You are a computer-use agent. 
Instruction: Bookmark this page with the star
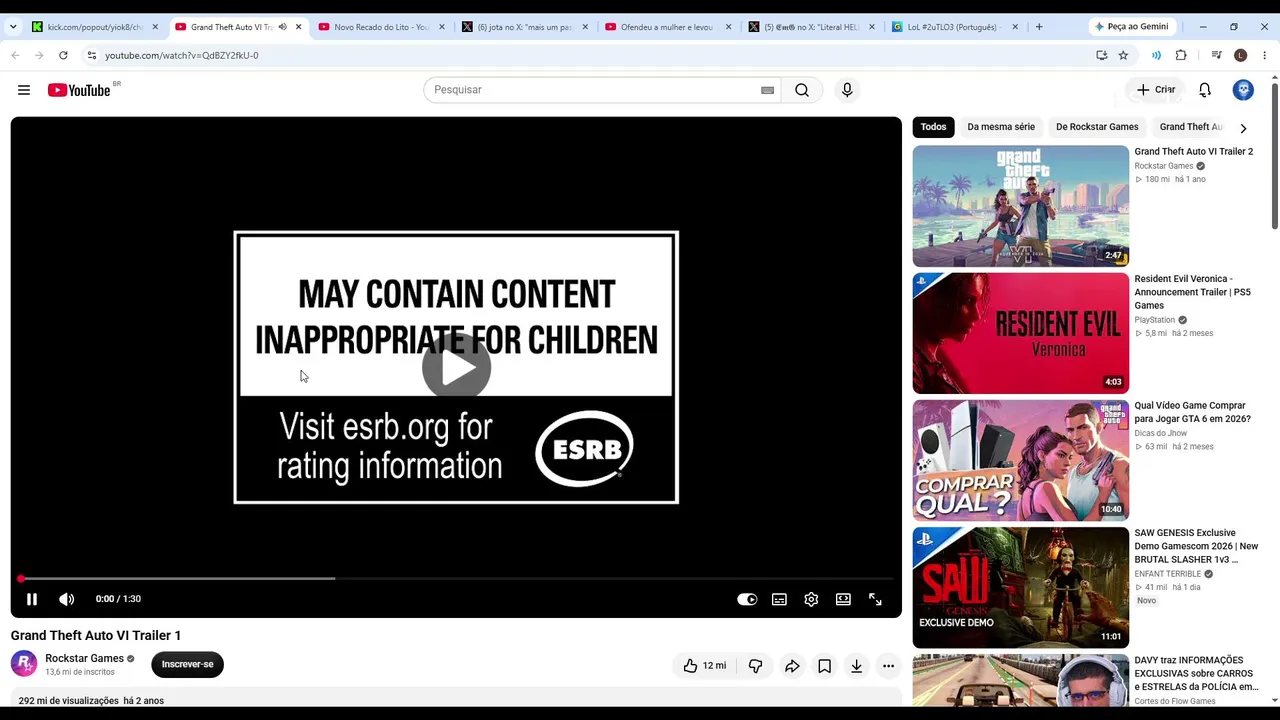[x=1123, y=55]
